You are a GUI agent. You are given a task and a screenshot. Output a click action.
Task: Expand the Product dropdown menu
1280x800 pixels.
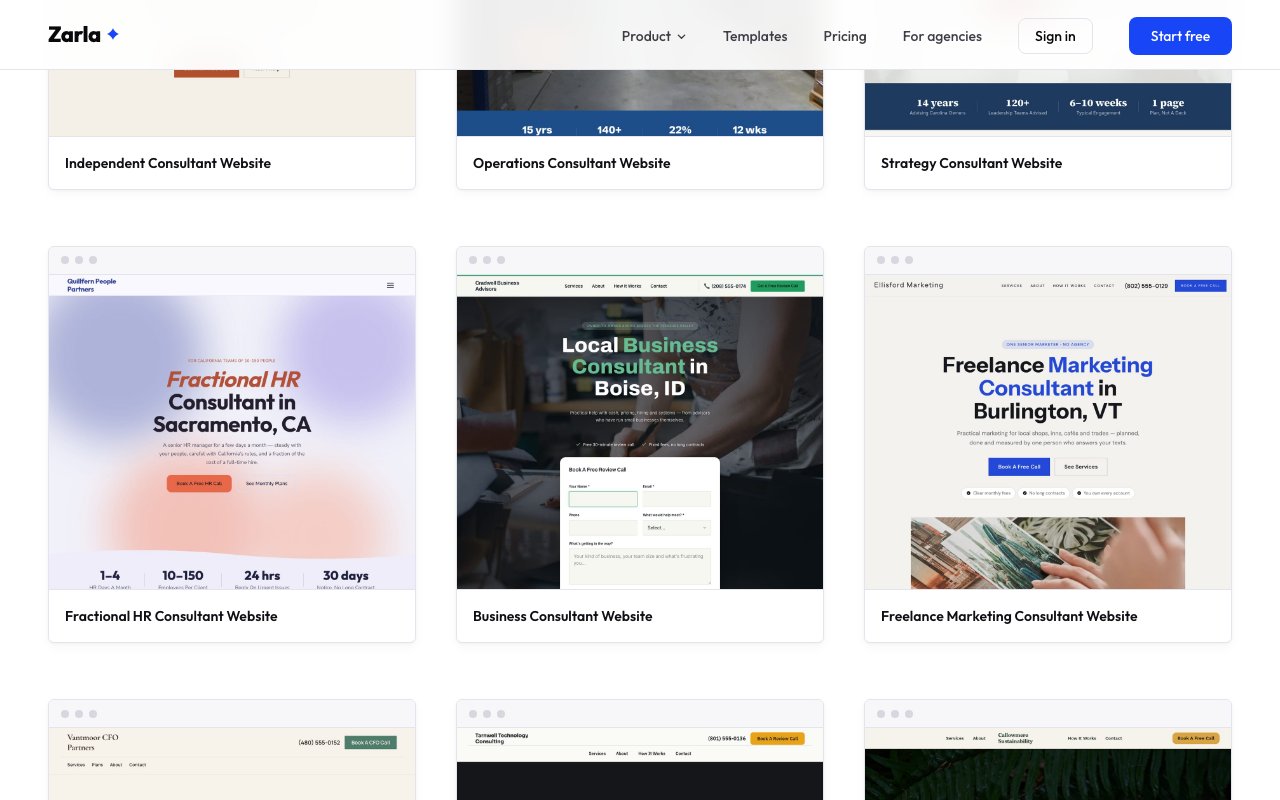pos(654,36)
